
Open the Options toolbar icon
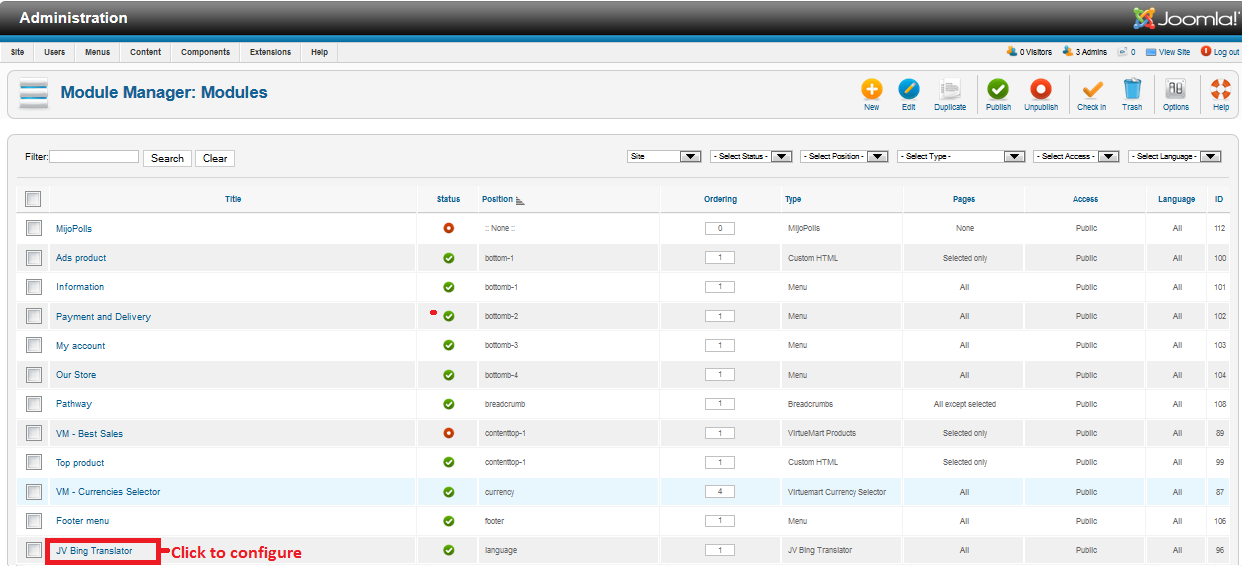(x=1176, y=90)
